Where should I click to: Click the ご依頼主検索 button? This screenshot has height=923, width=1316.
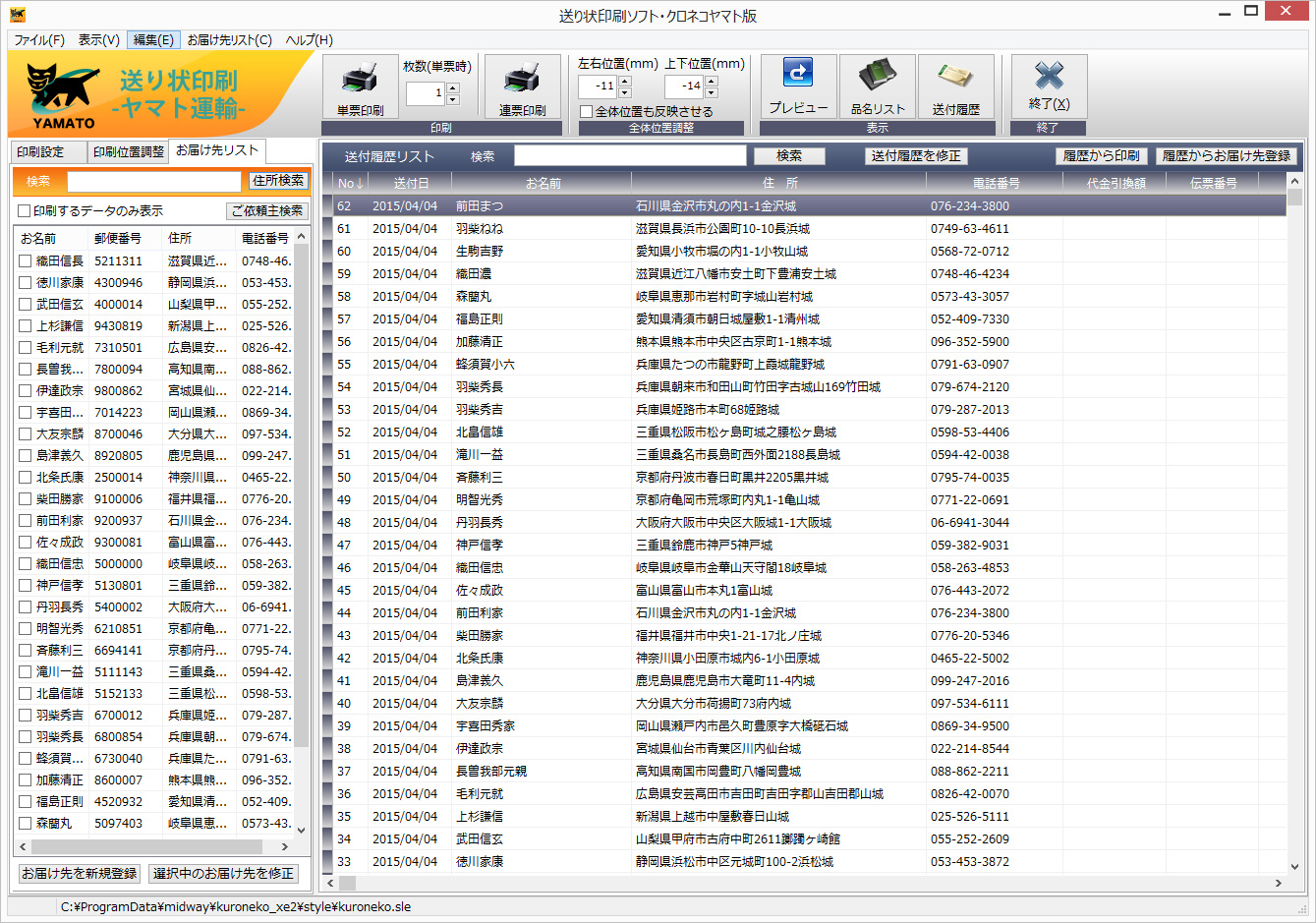[268, 211]
